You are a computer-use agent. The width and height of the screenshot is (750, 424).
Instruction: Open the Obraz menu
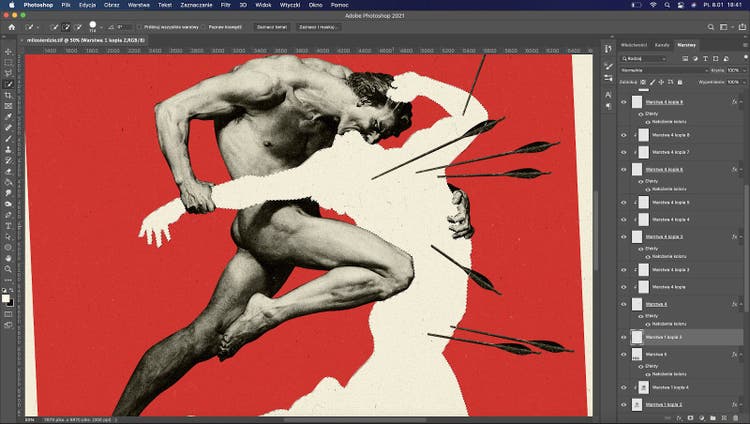point(111,5)
